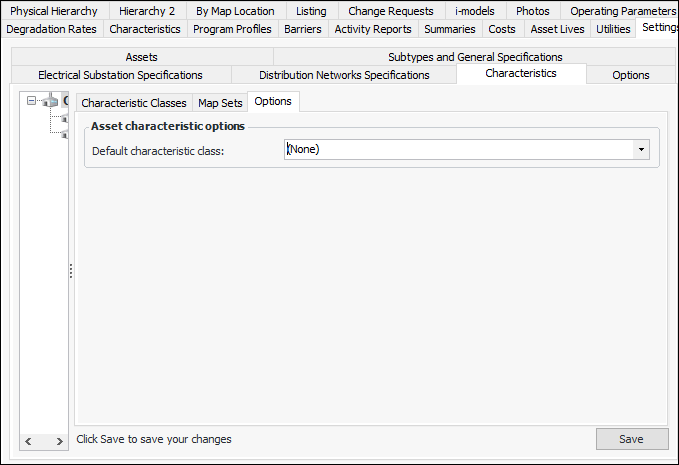The height and width of the screenshot is (465, 679).
Task: Switch to Characteristic Classes sub-tab
Action: (x=134, y=103)
